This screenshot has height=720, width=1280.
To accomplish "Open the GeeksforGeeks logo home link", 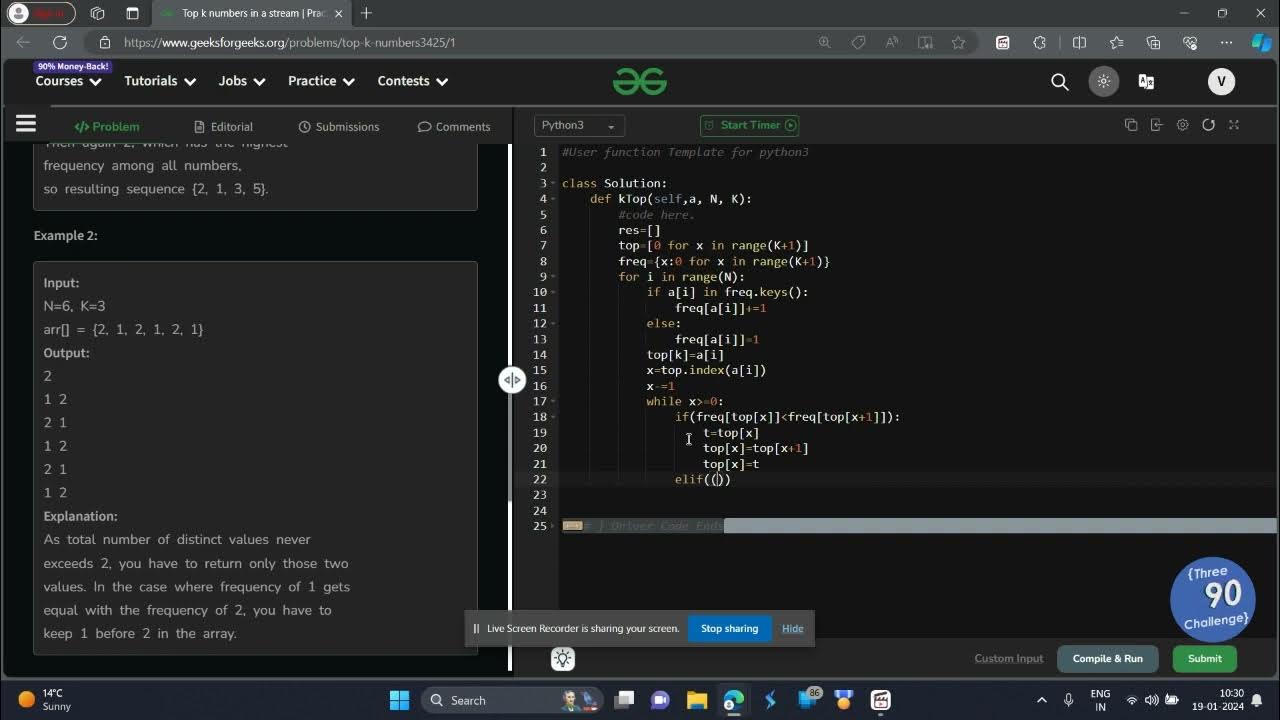I will (640, 82).
